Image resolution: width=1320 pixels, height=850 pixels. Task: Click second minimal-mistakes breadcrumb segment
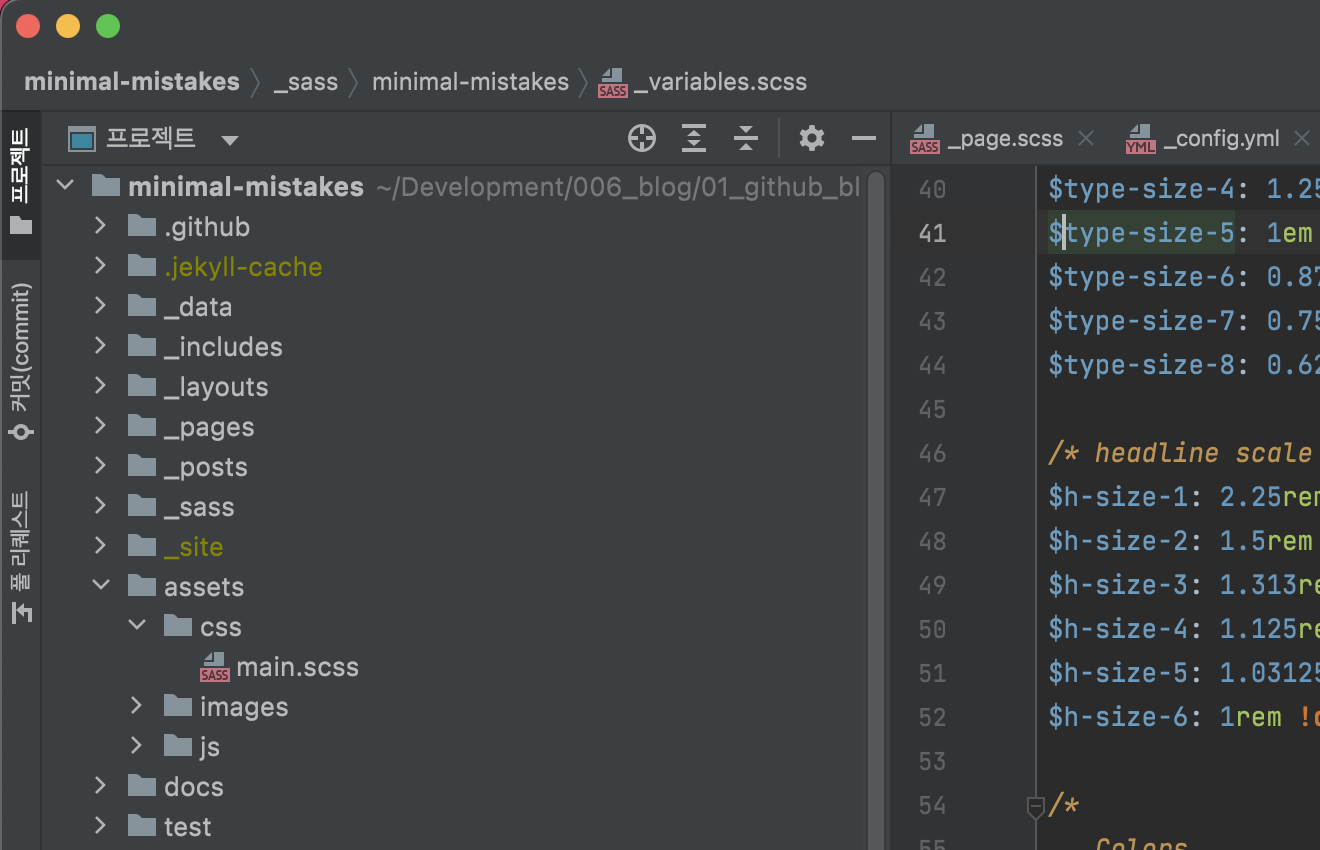pos(470,82)
